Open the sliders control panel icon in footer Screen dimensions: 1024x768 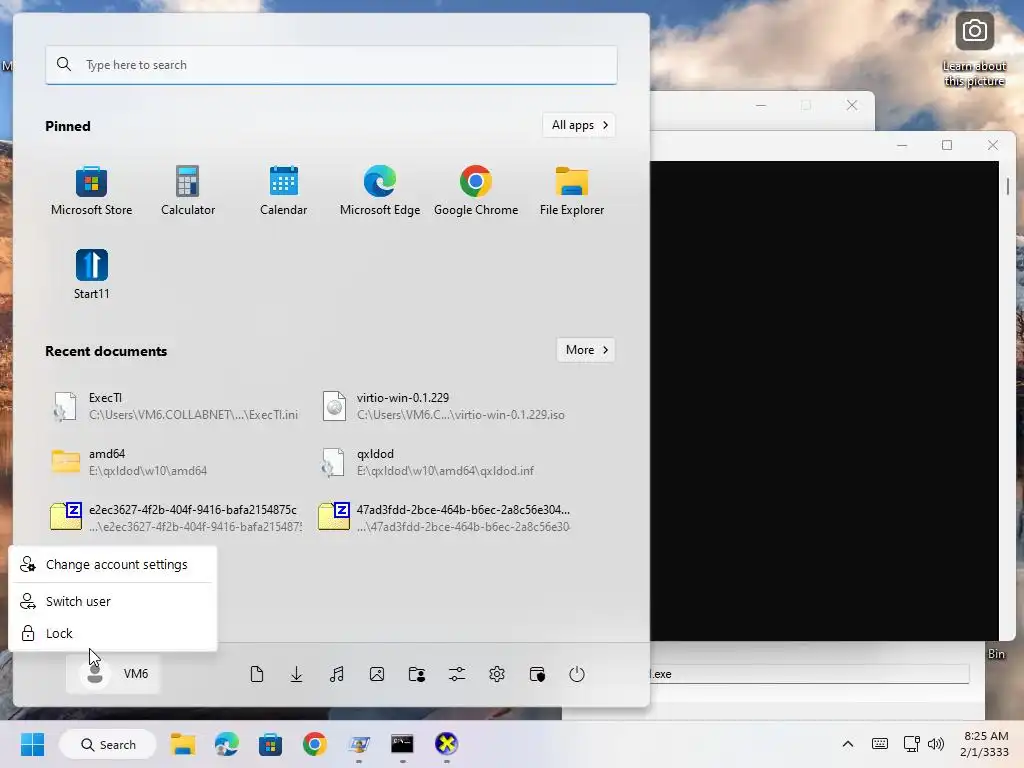456,674
